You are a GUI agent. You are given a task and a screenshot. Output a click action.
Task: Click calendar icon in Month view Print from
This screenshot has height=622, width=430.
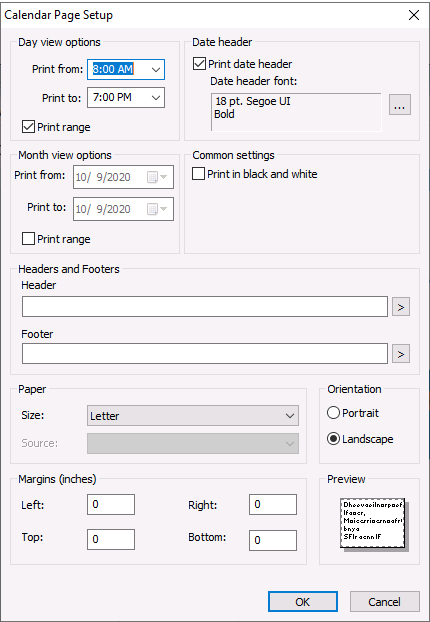157,177
